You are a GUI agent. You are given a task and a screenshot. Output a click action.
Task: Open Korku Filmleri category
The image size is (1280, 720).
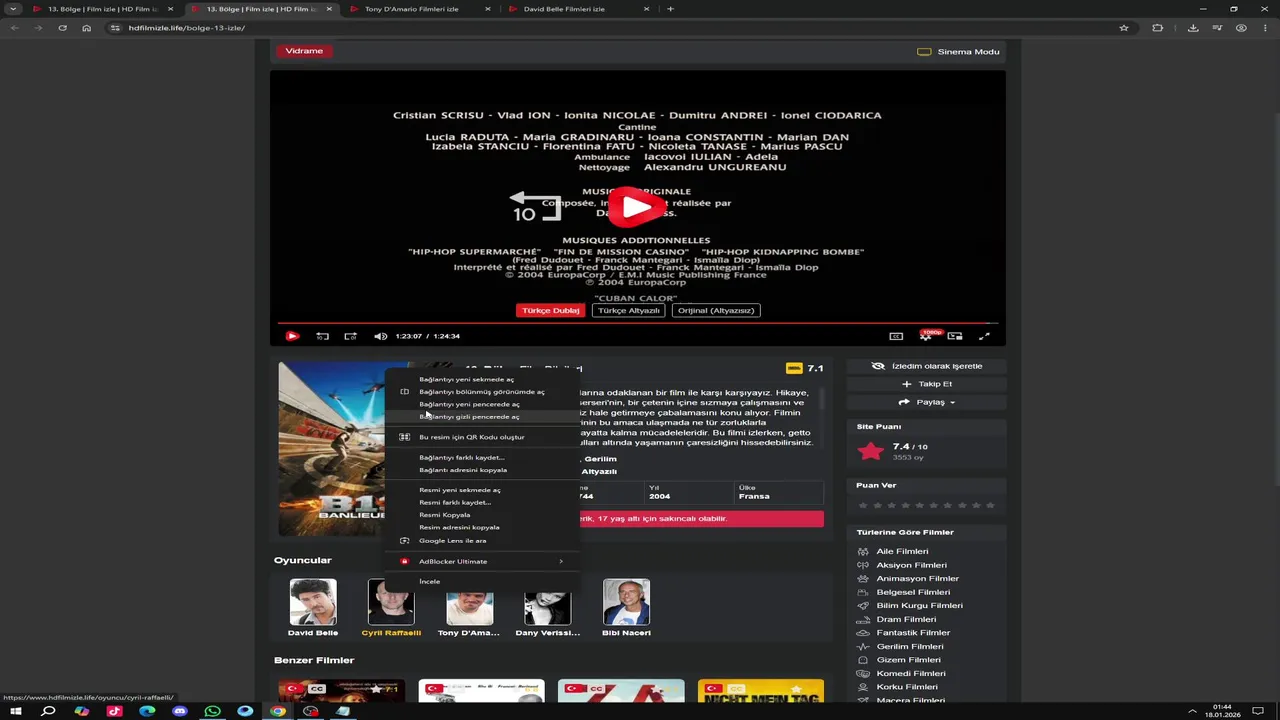pyautogui.click(x=907, y=687)
